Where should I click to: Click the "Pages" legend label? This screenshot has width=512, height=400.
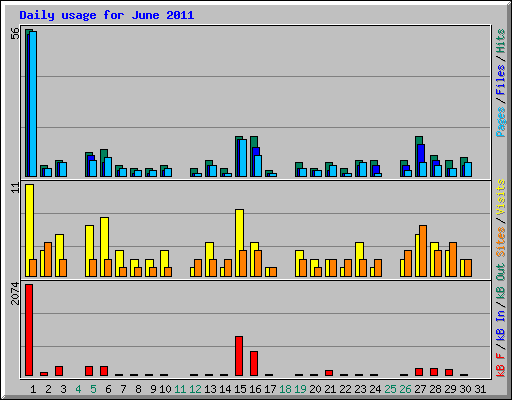[501, 122]
